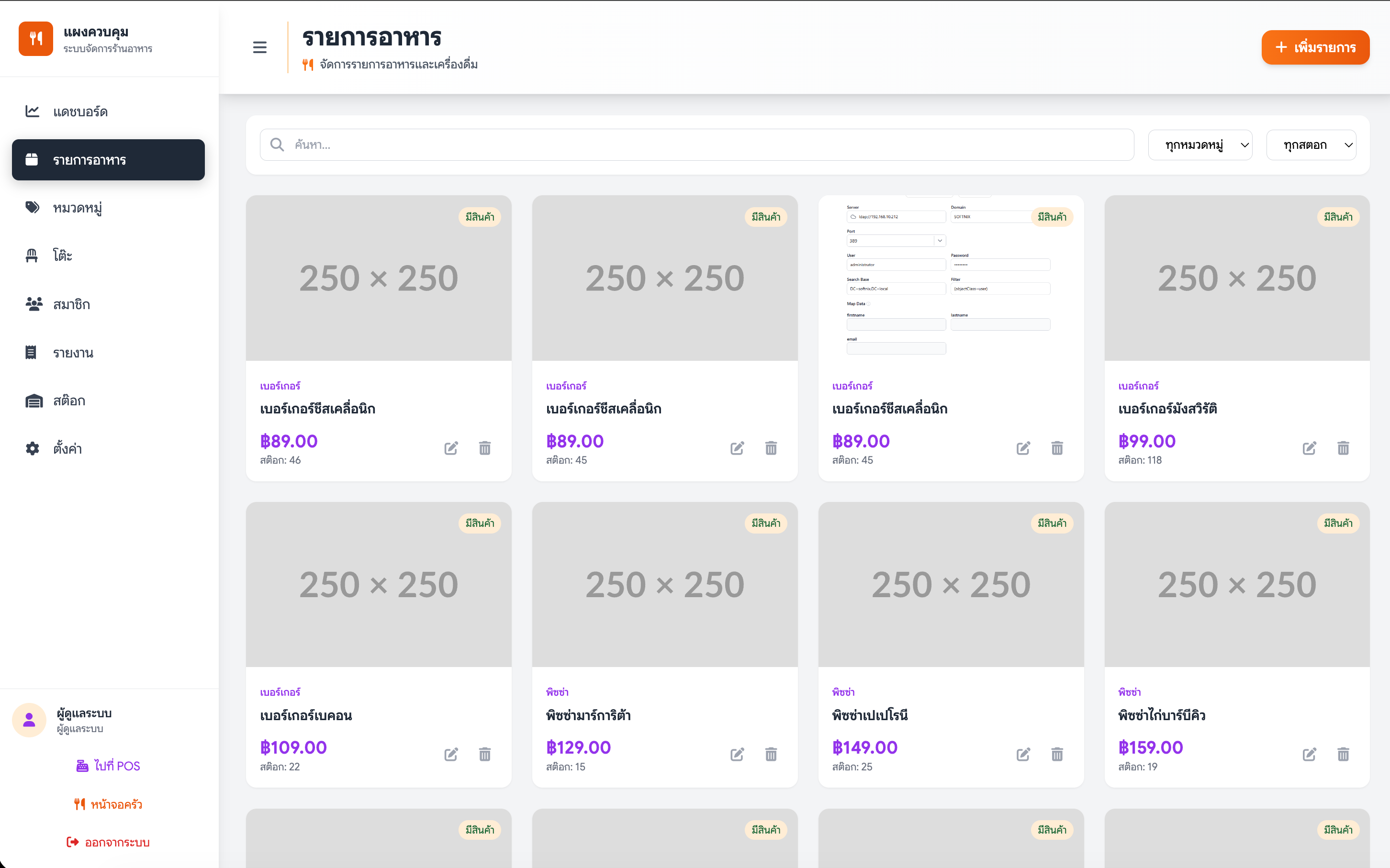Viewport: 1390px width, 868px height.
Task: Open แดชบอร์ด in the sidebar
Action: pos(80,111)
